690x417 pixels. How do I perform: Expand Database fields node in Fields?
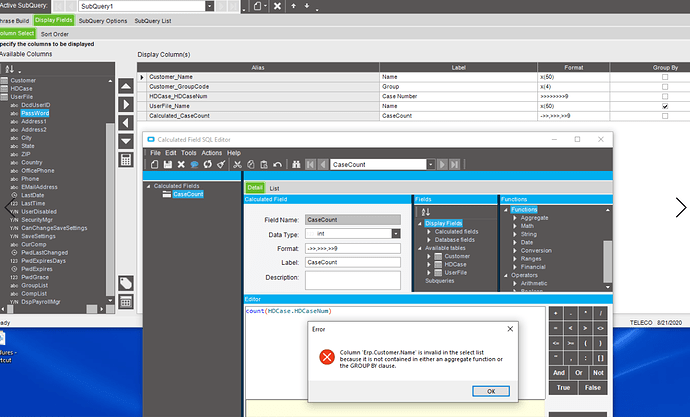click(429, 240)
